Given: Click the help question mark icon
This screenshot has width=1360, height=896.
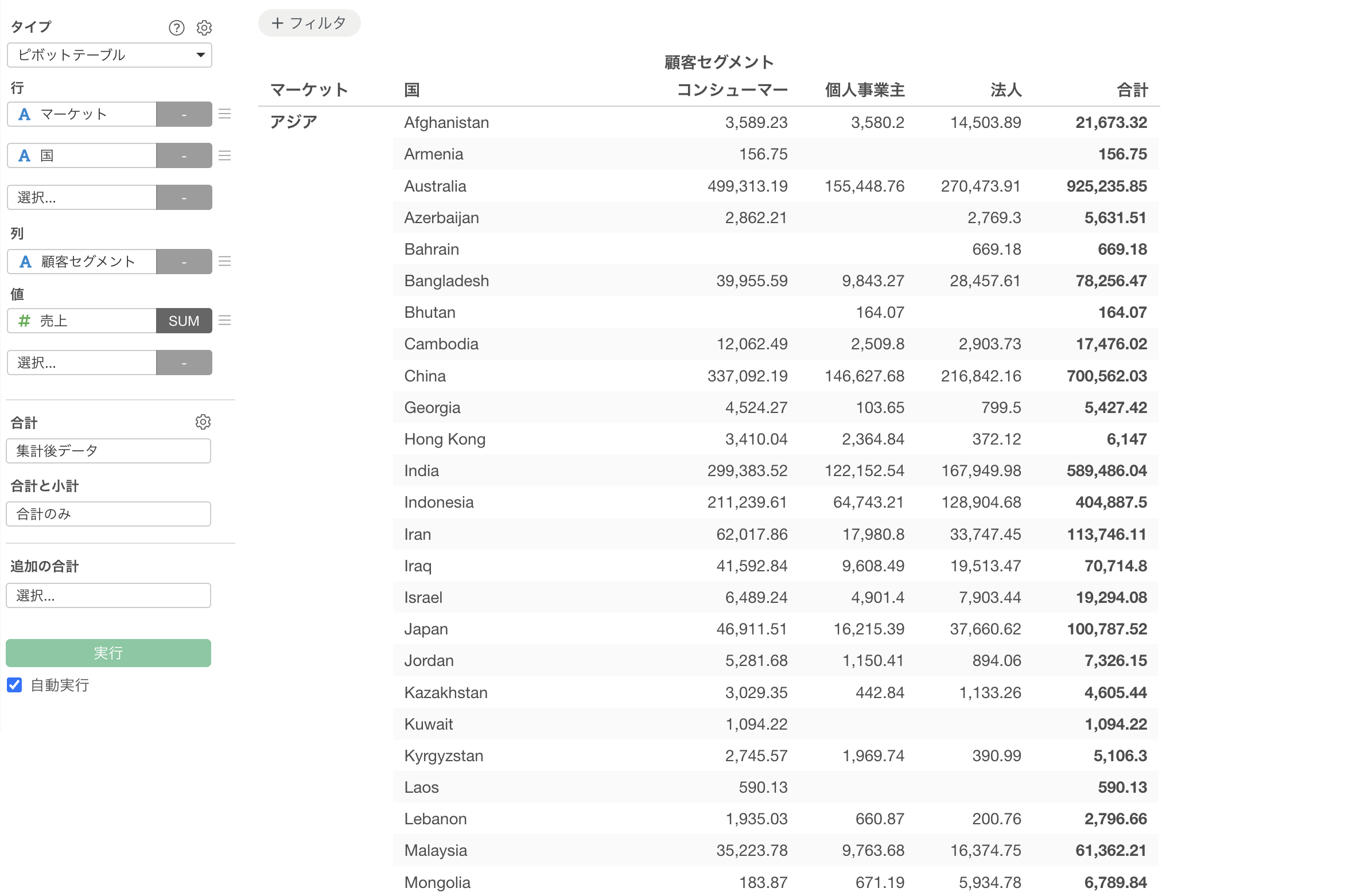Looking at the screenshot, I should coord(176,28).
